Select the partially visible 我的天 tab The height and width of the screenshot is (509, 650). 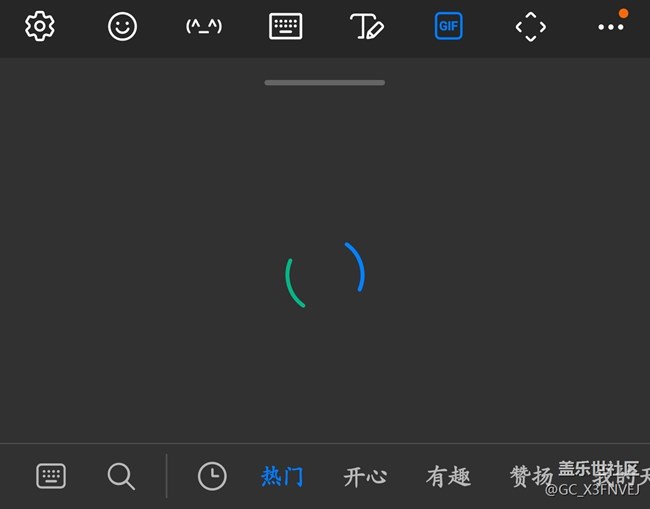621,477
